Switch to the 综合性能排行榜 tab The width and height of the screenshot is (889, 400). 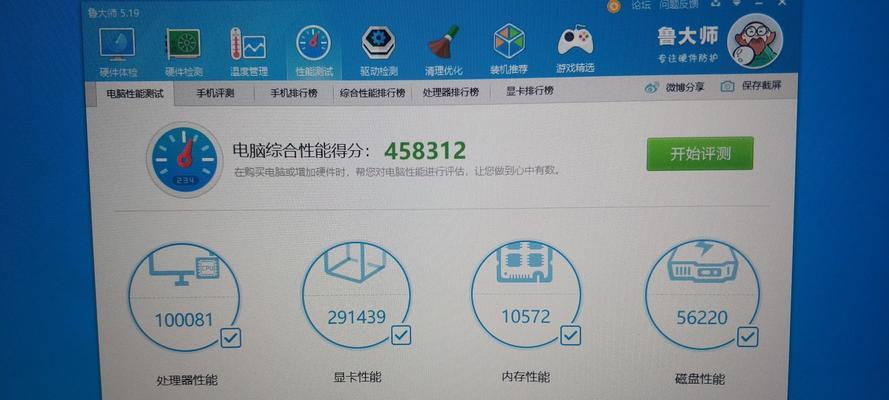(372, 93)
